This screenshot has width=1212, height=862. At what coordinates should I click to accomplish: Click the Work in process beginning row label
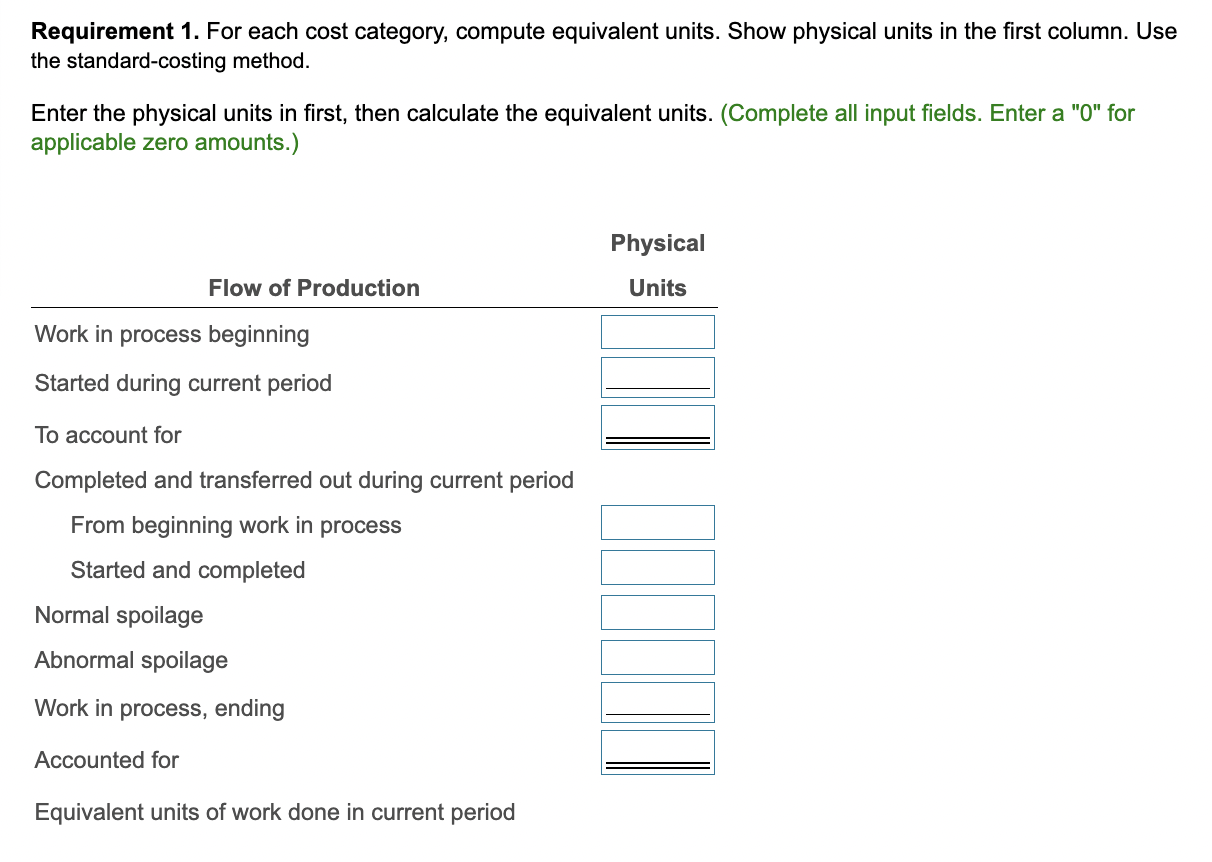pos(171,334)
